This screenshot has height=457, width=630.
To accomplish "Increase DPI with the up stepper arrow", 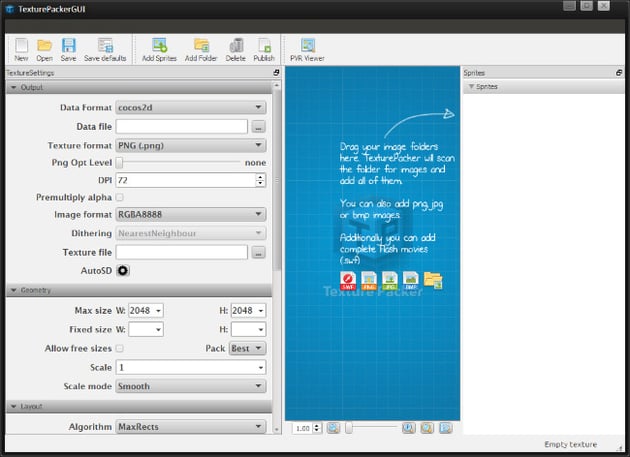I will coord(261,177).
